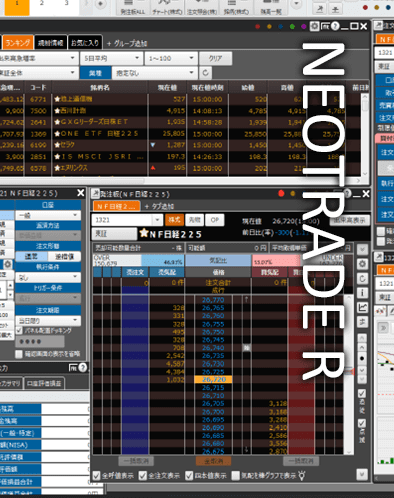This screenshot has width=394, height=498.
Task: Click the タブ追加 tab in order board
Action: click(x=159, y=206)
